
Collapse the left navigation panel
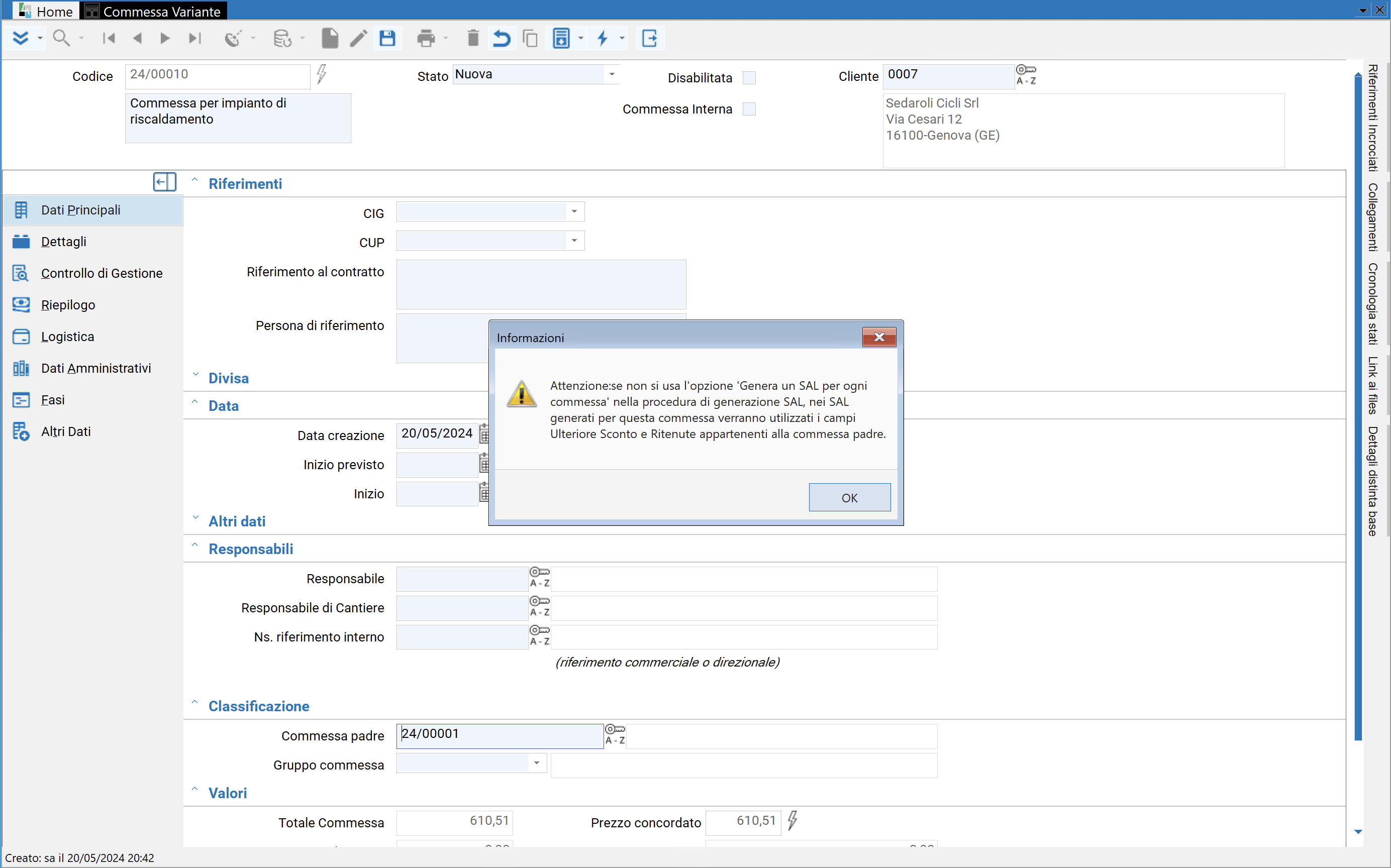coord(164,182)
